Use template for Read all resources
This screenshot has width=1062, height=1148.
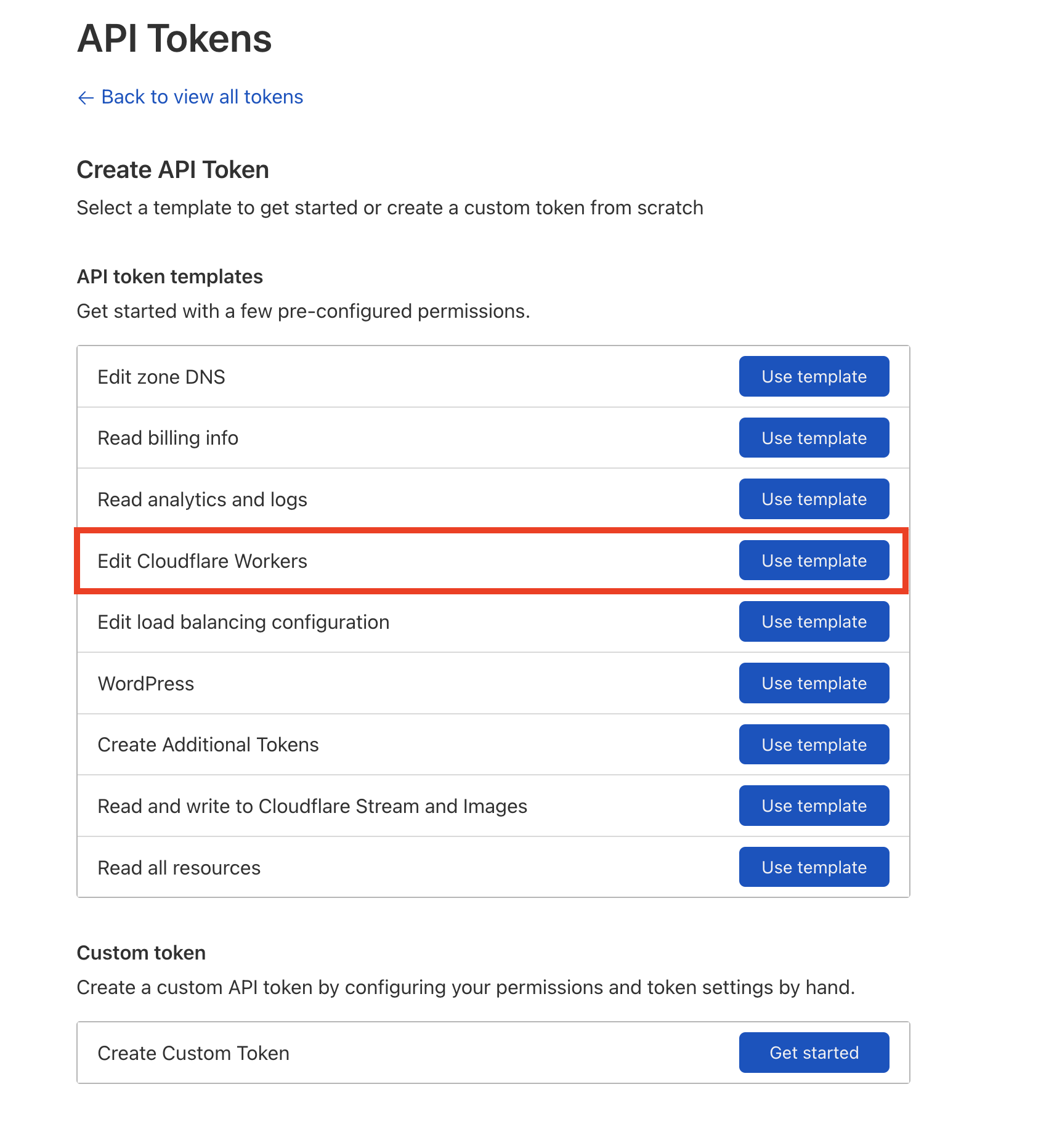814,867
